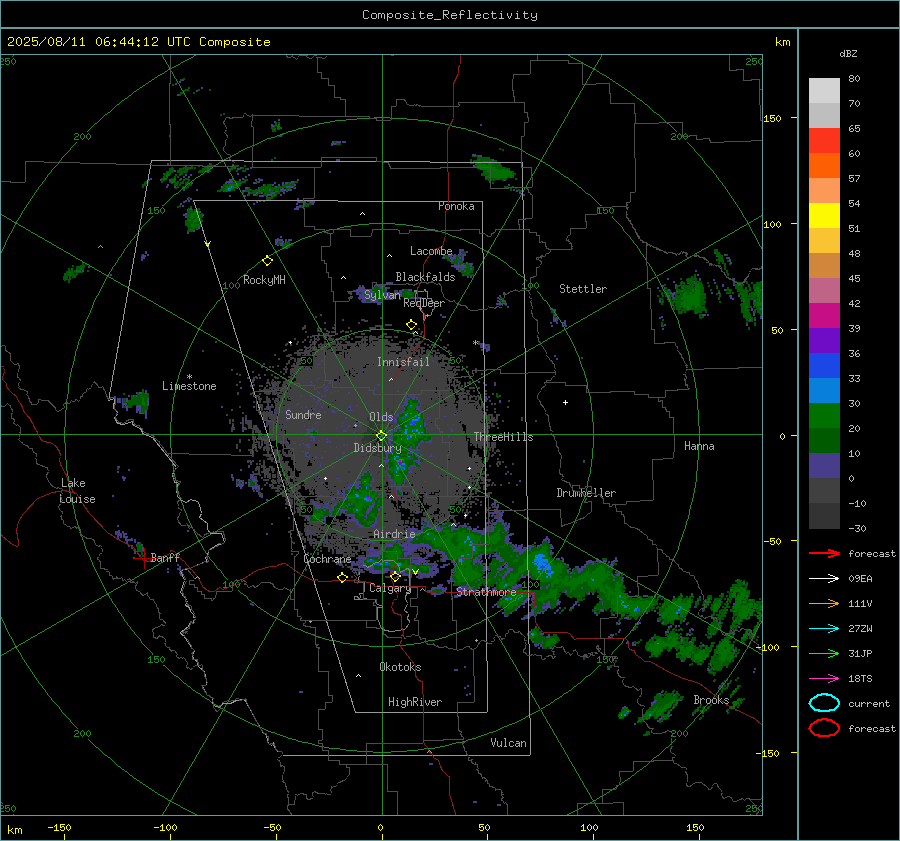Click the dBZ legend heading
Image resolution: width=900 pixels, height=841 pixels.
point(848,53)
